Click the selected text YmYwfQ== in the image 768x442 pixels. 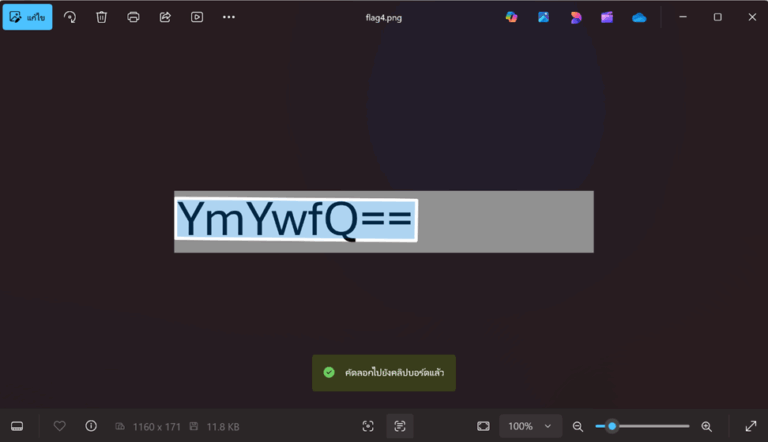tap(295, 220)
